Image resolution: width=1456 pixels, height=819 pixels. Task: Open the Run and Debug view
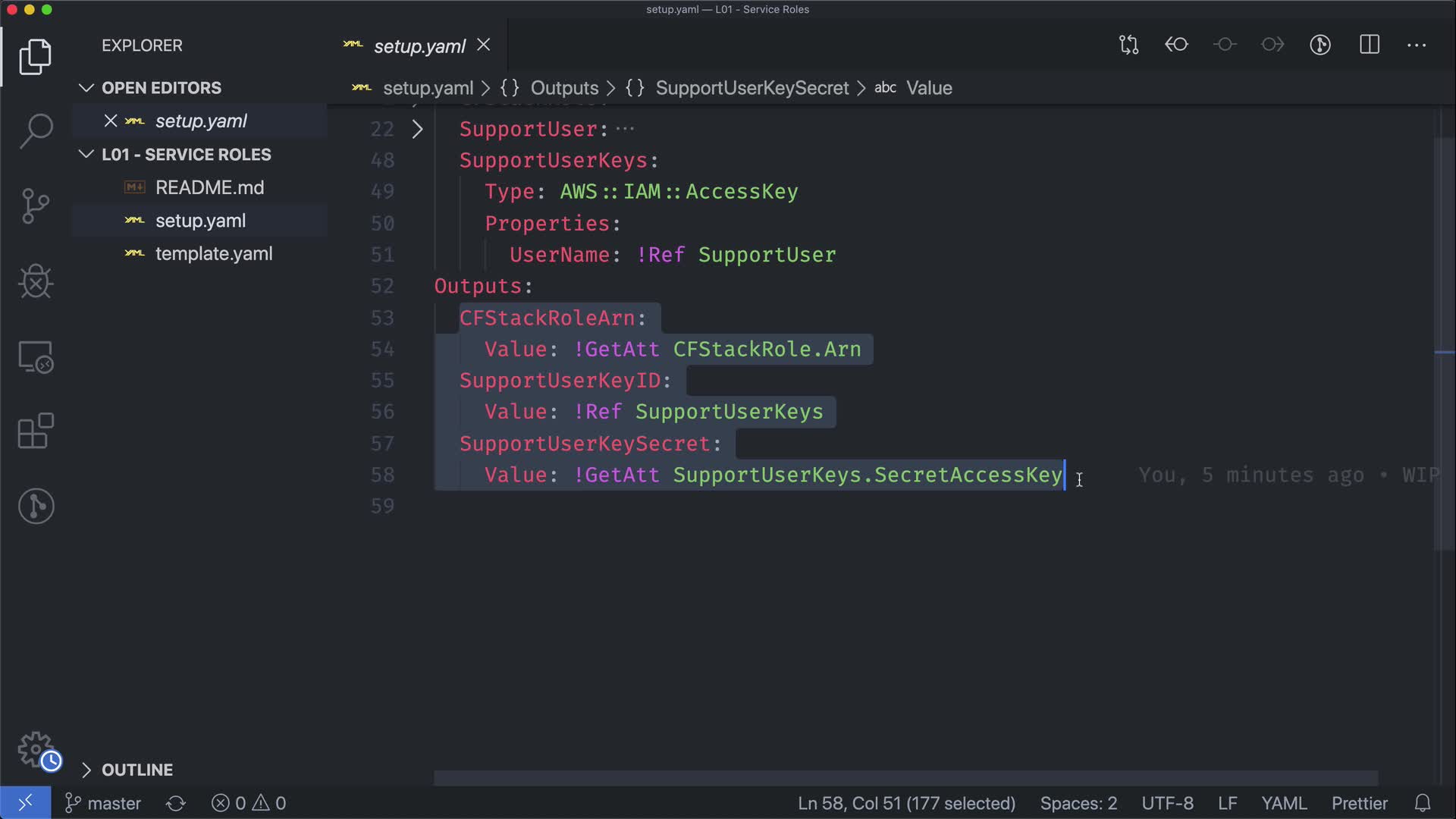coord(36,281)
